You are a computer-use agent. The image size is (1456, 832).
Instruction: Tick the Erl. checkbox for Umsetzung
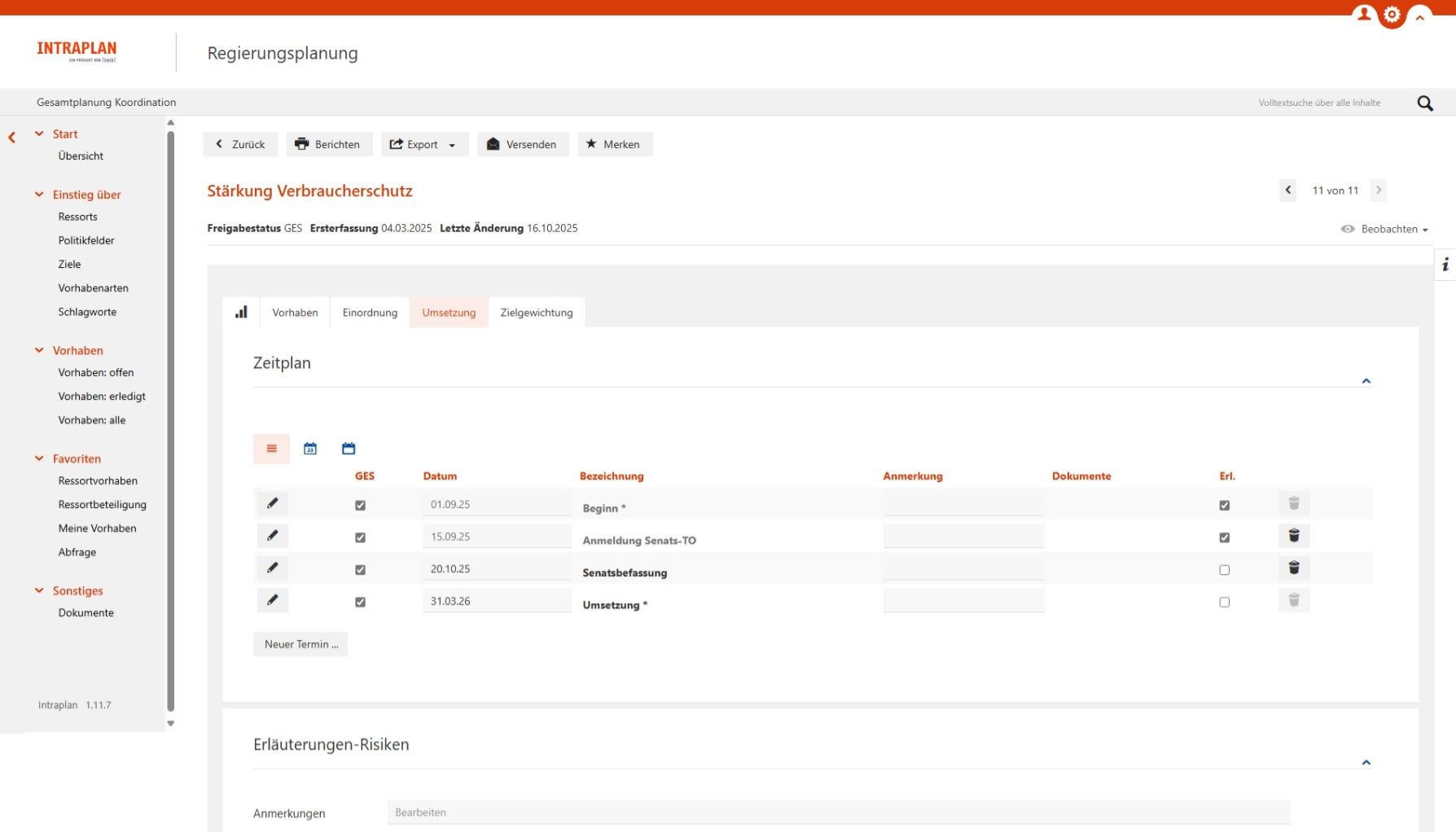pyautogui.click(x=1224, y=602)
